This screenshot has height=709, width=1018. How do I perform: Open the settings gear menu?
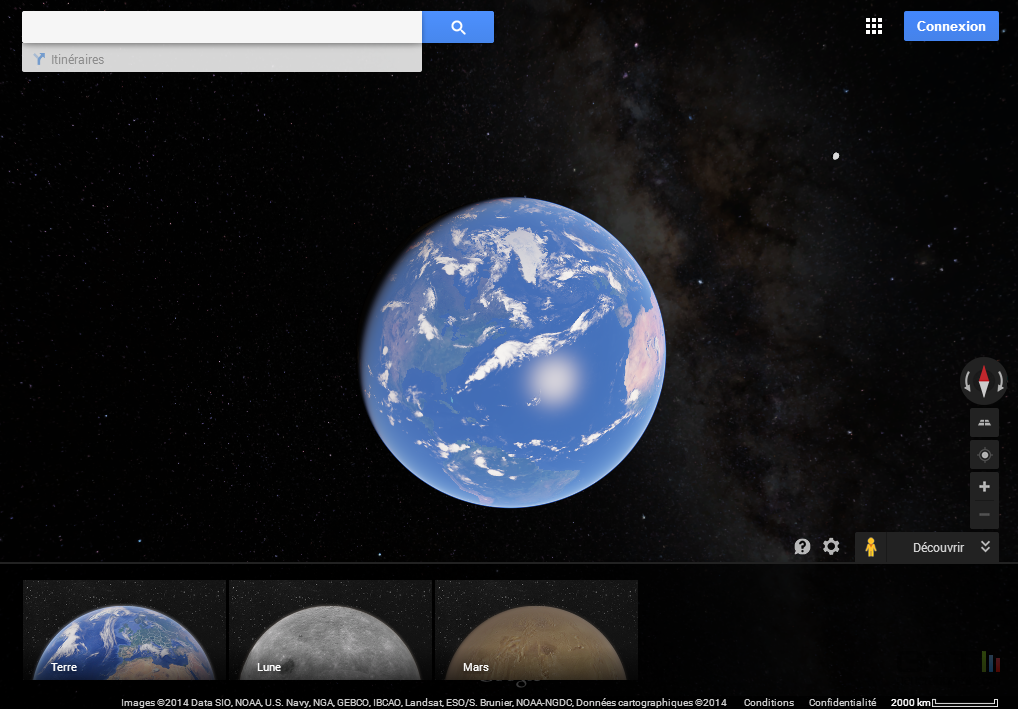point(831,546)
